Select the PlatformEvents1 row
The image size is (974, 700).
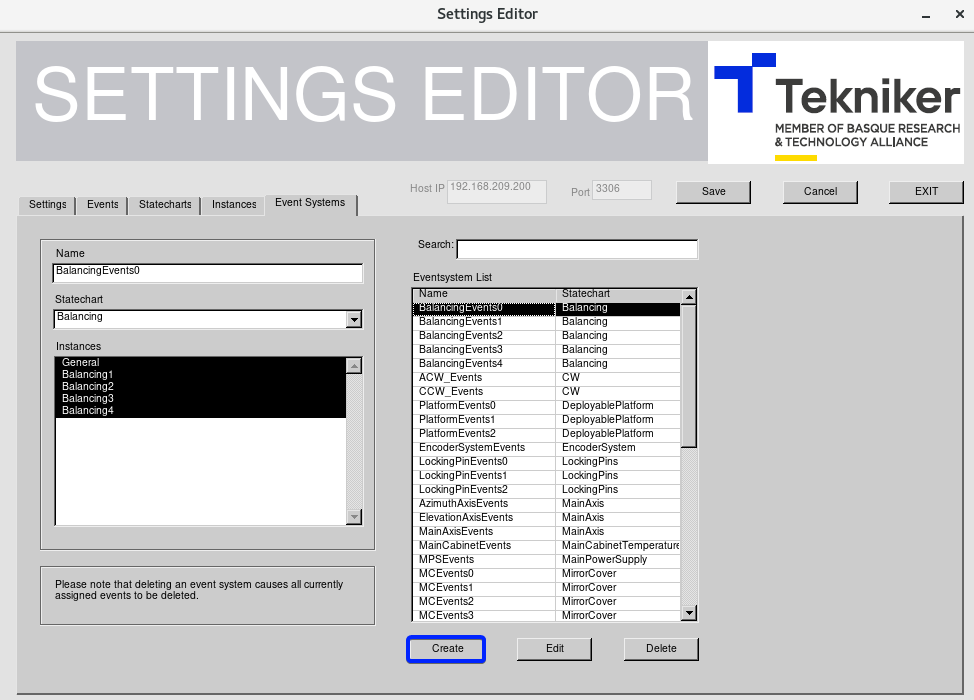pyautogui.click(x=547, y=420)
